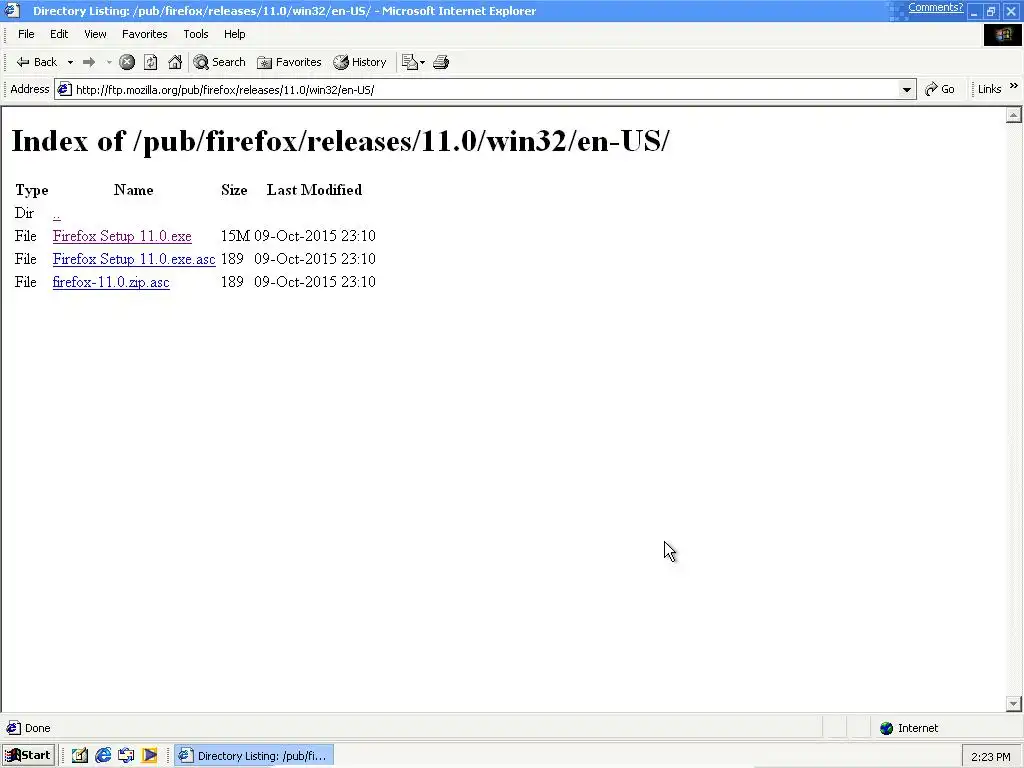Open the File menu

point(26,34)
